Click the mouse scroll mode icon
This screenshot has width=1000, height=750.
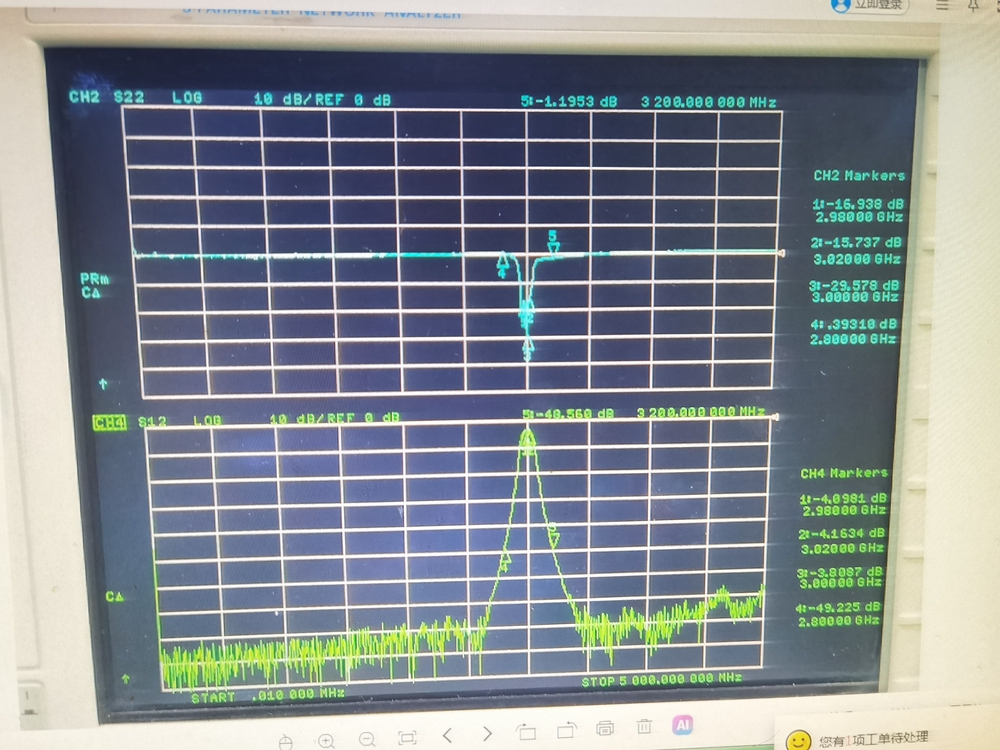[x=285, y=739]
